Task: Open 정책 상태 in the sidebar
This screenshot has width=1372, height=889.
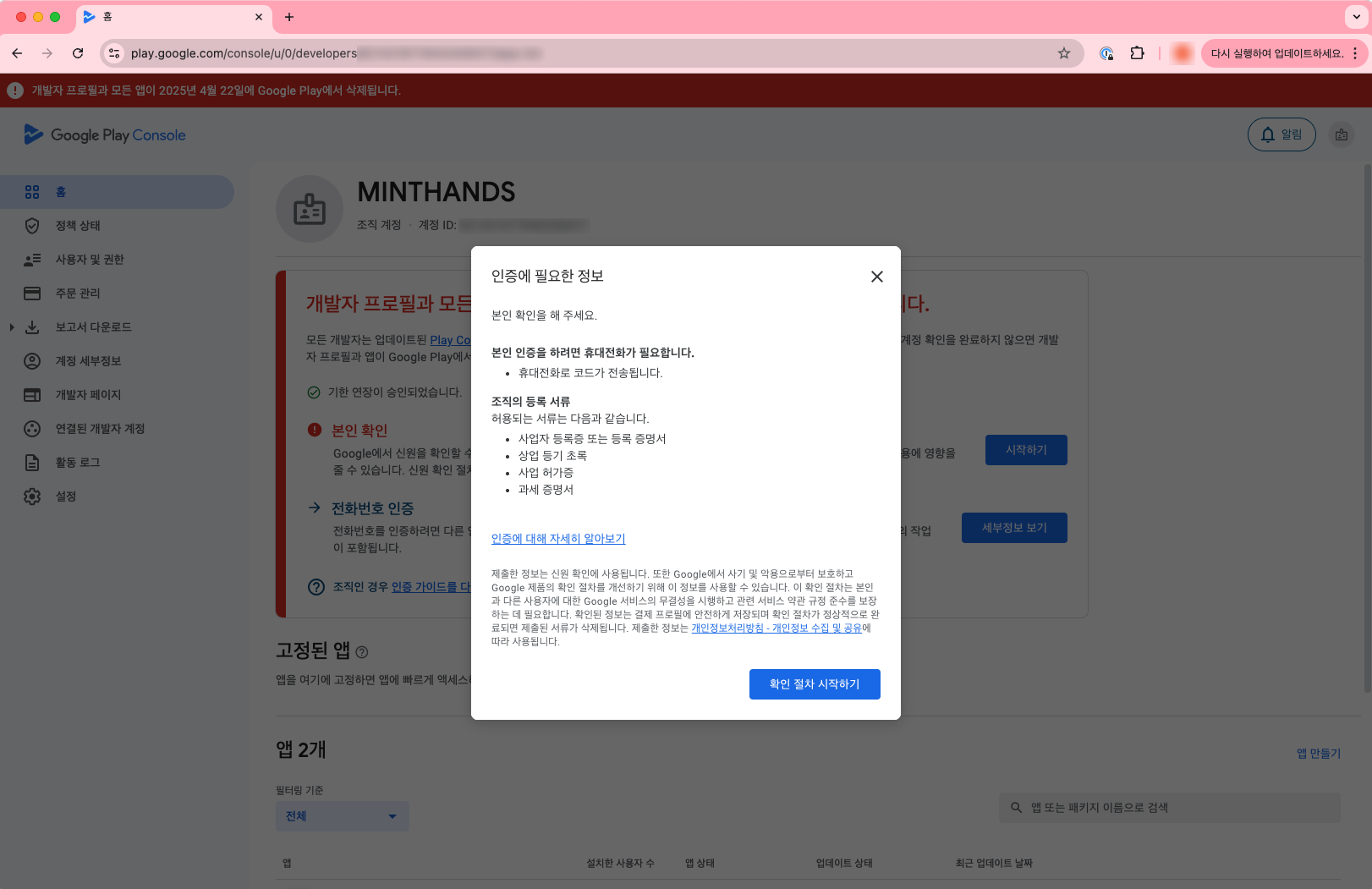Action: (117, 226)
